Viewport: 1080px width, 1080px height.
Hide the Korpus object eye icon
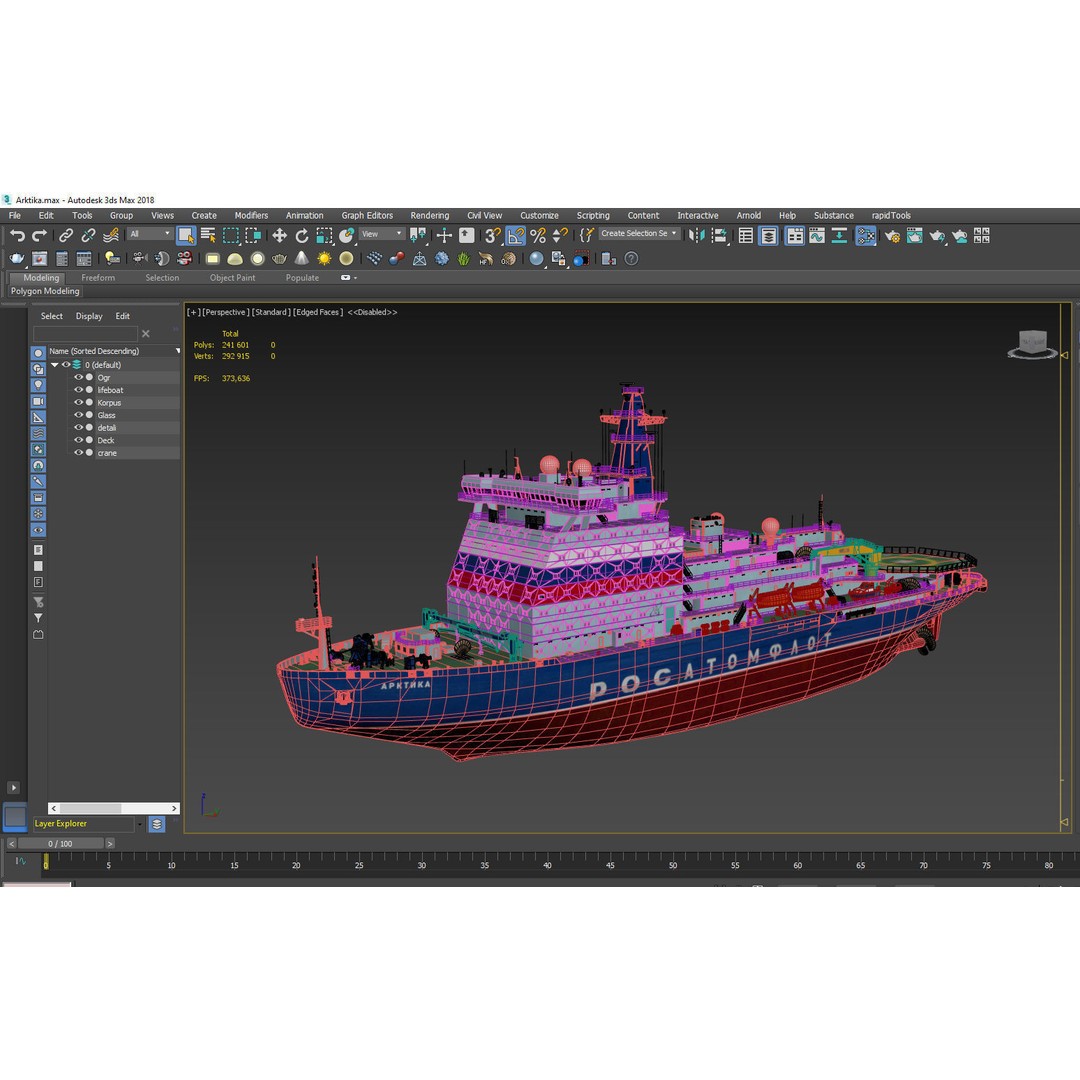pos(79,402)
